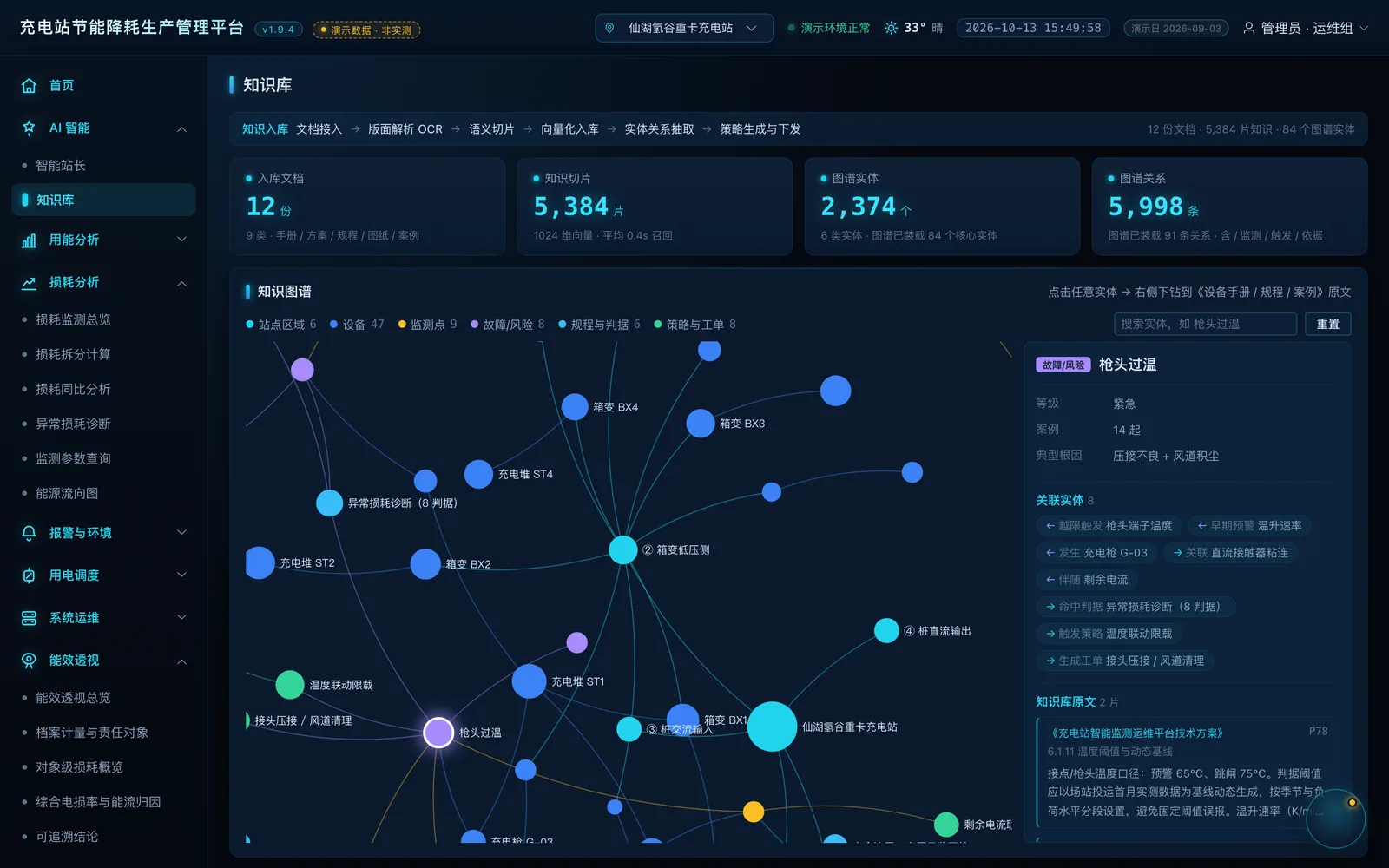The width and height of the screenshot is (1389, 868).
Task: Open the 管理员 · 运维组 user menu
Action: [1306, 28]
